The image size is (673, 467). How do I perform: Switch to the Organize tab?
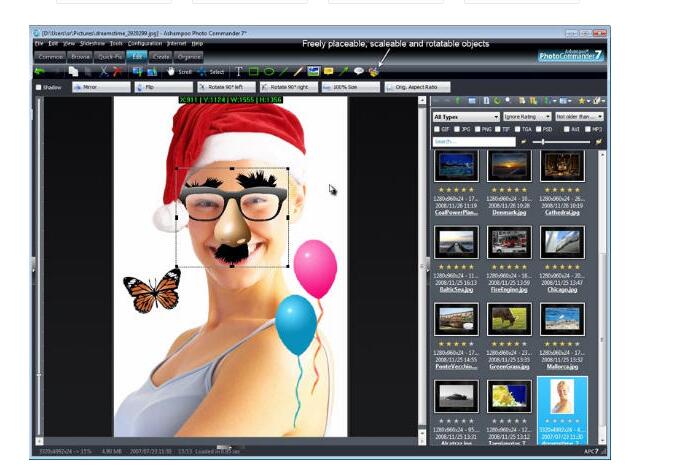tap(190, 57)
